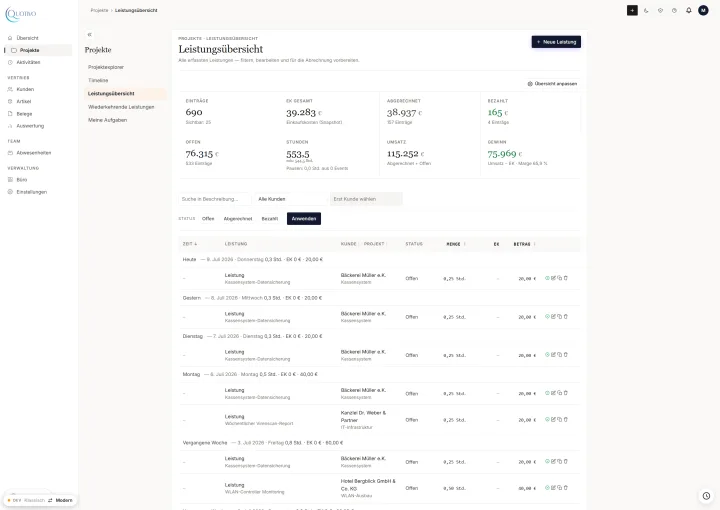Click the Kunde column header
The image size is (720, 510).
point(349,244)
